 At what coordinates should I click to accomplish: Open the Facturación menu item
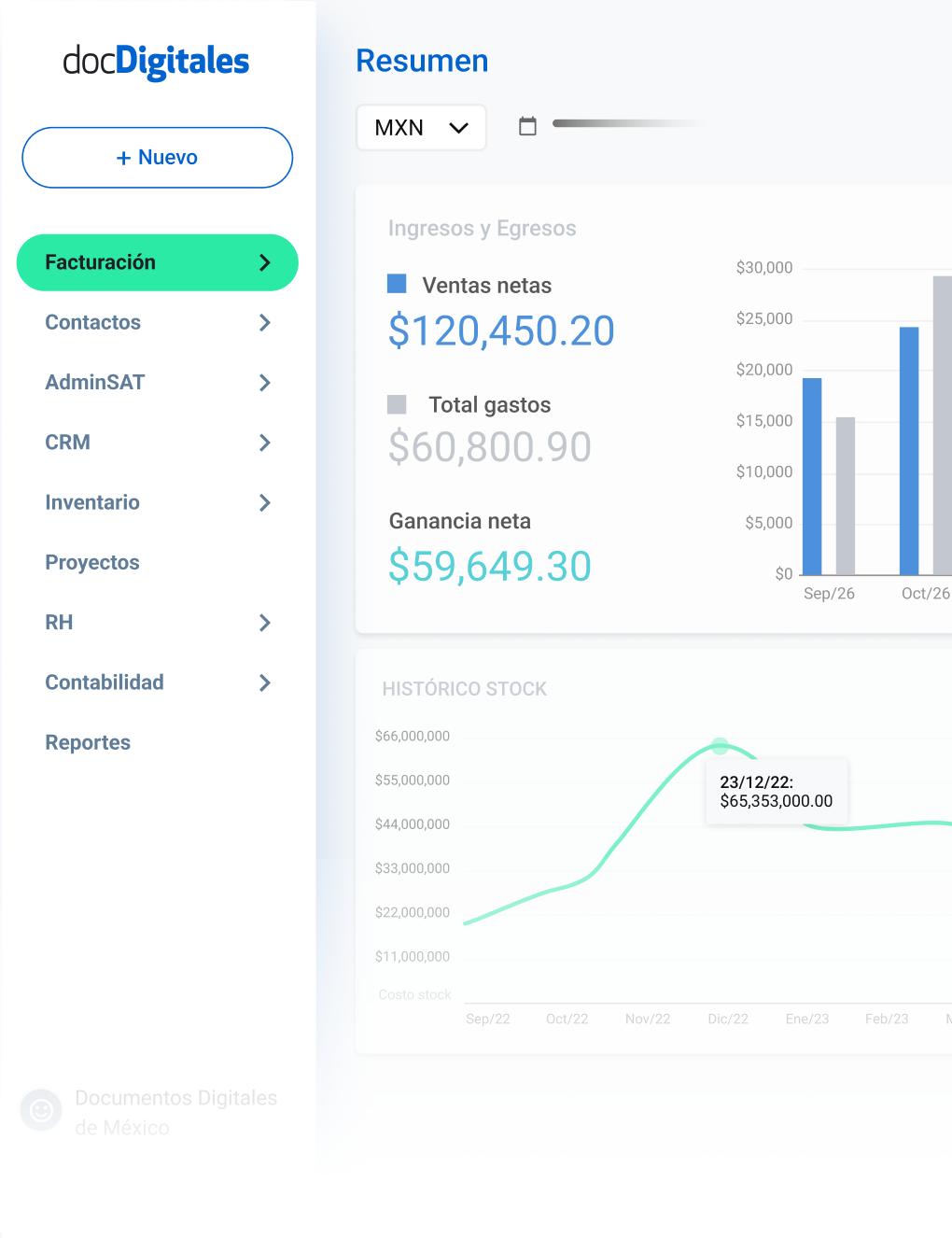pos(157,262)
